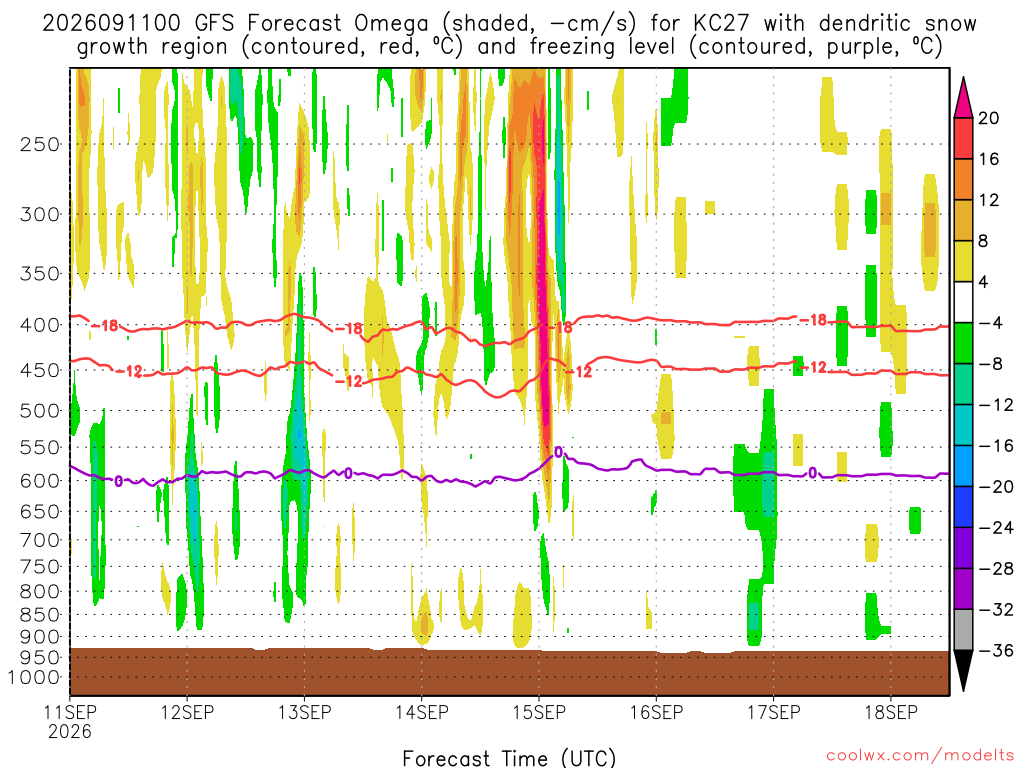This screenshot has width=1024, height=768.
Task: Click the red color swatch near 20
Action: tap(963, 138)
